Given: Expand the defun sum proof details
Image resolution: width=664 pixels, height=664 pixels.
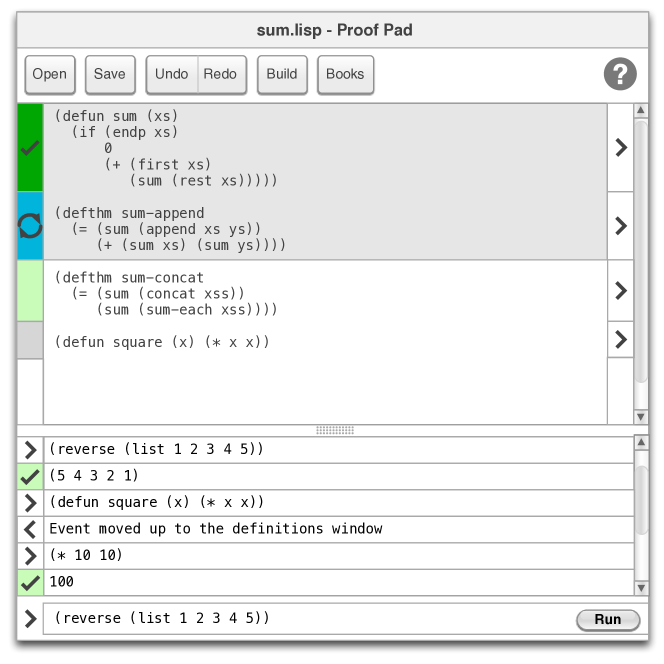Looking at the screenshot, I should tap(620, 148).
